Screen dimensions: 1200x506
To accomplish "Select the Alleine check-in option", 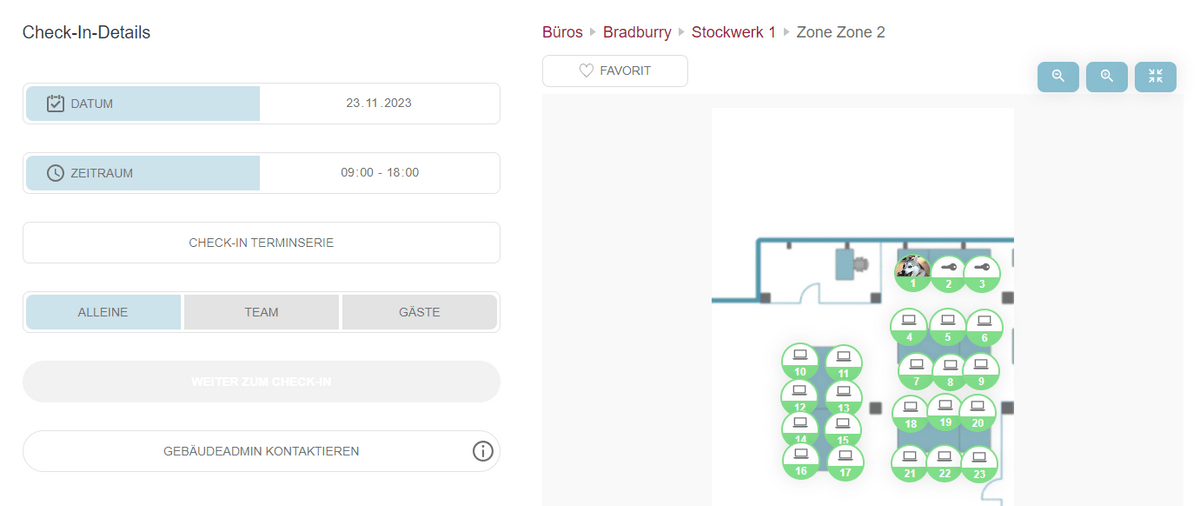I will click(103, 312).
